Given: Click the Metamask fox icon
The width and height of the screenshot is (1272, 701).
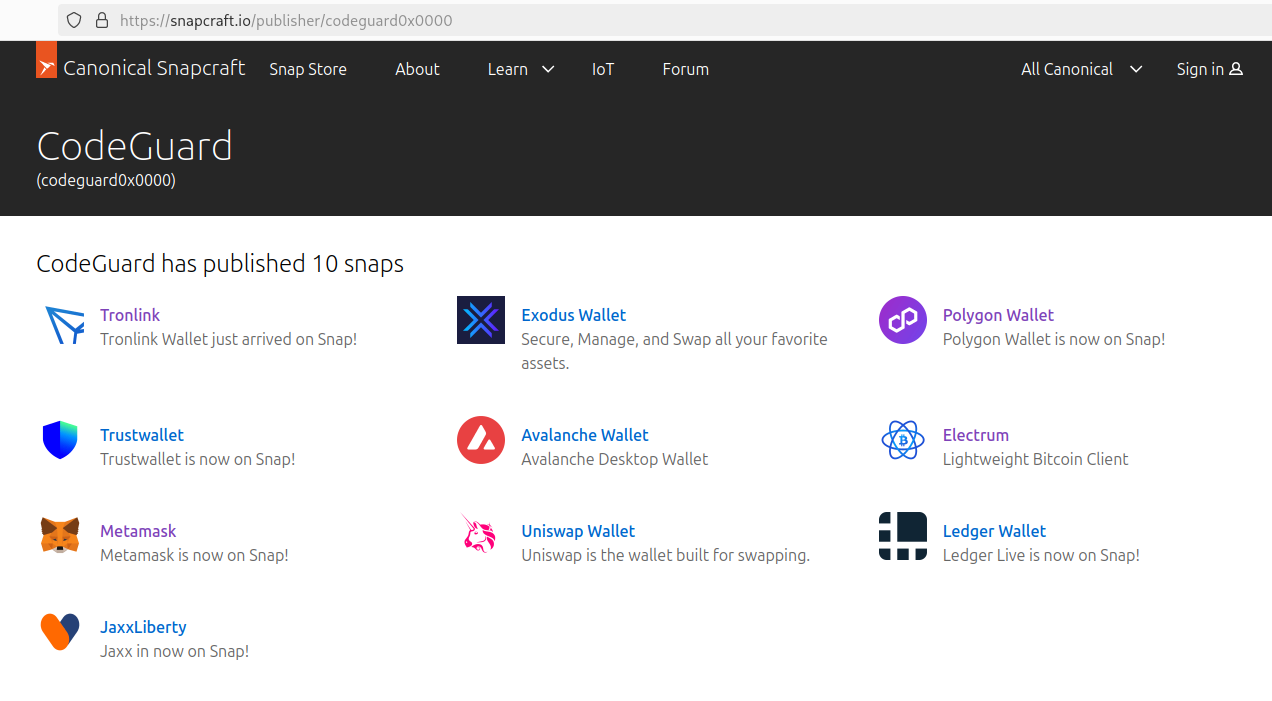Looking at the screenshot, I should [60, 536].
